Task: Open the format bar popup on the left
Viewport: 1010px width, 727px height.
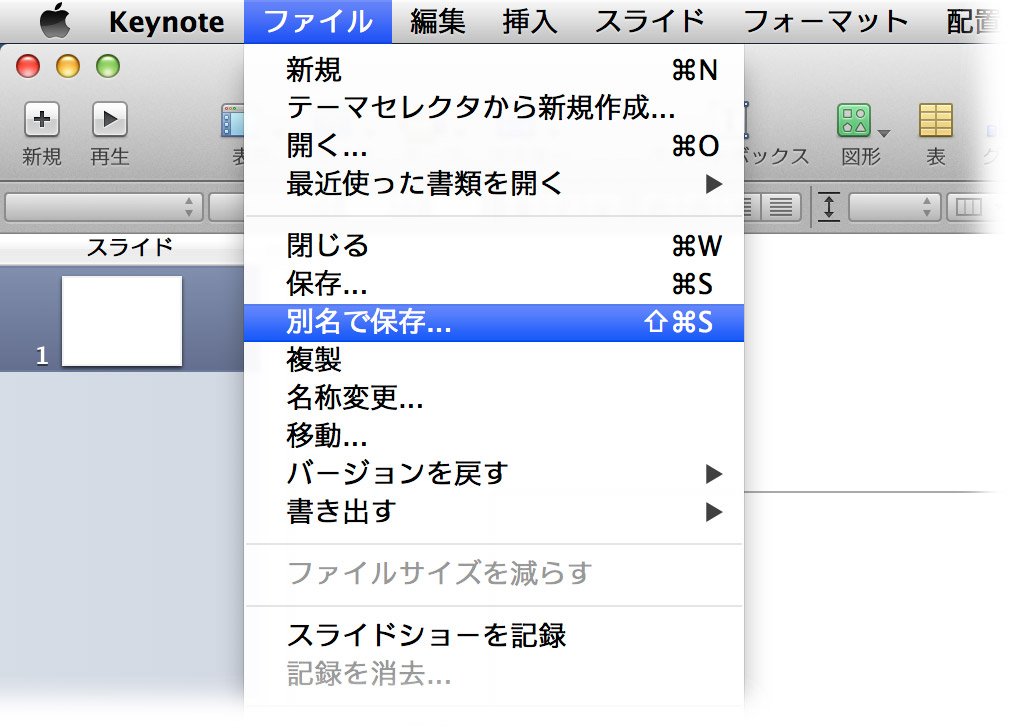Action: click(104, 207)
